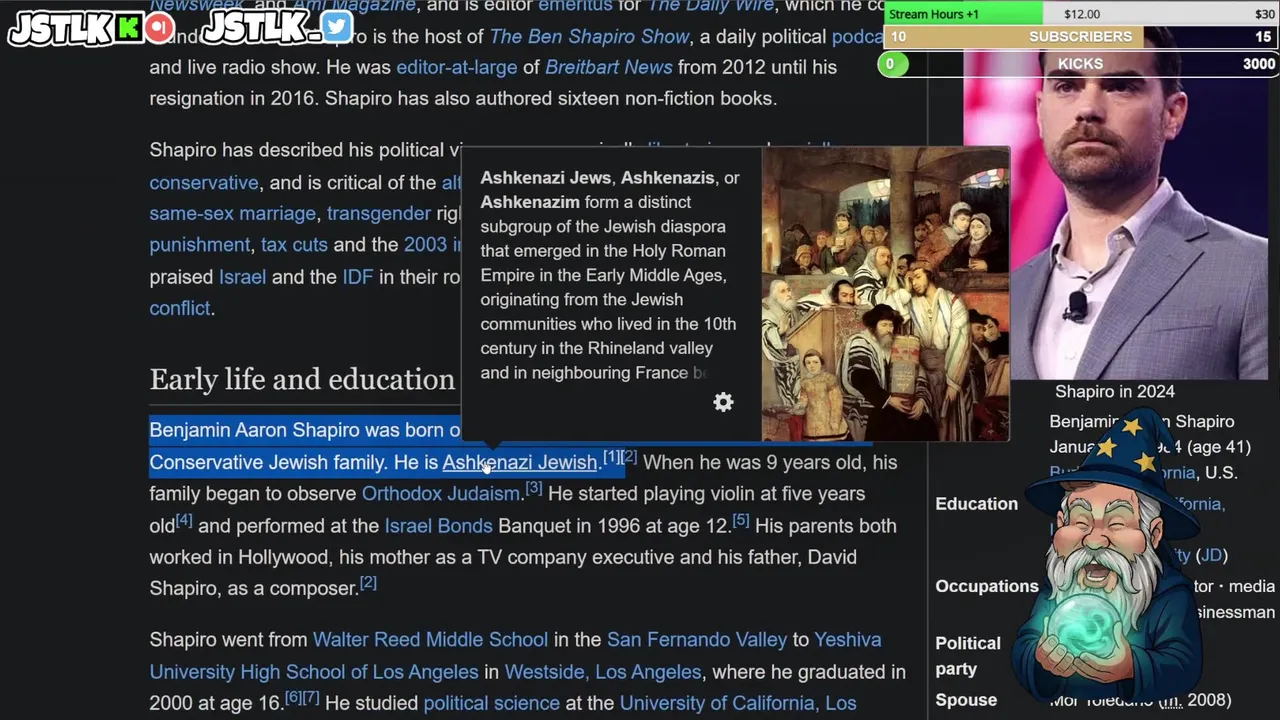
Task: Click the 'Spouse' infobox label
Action: tap(966, 700)
